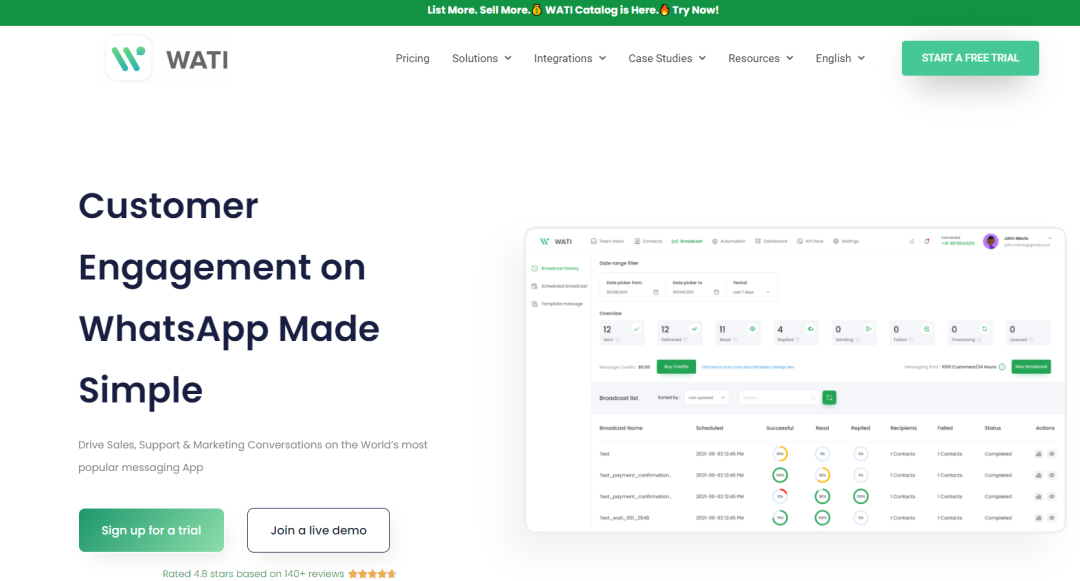Open the Automation icon in dashboard nav
Image resolution: width=1080 pixels, height=581 pixels.
point(715,242)
